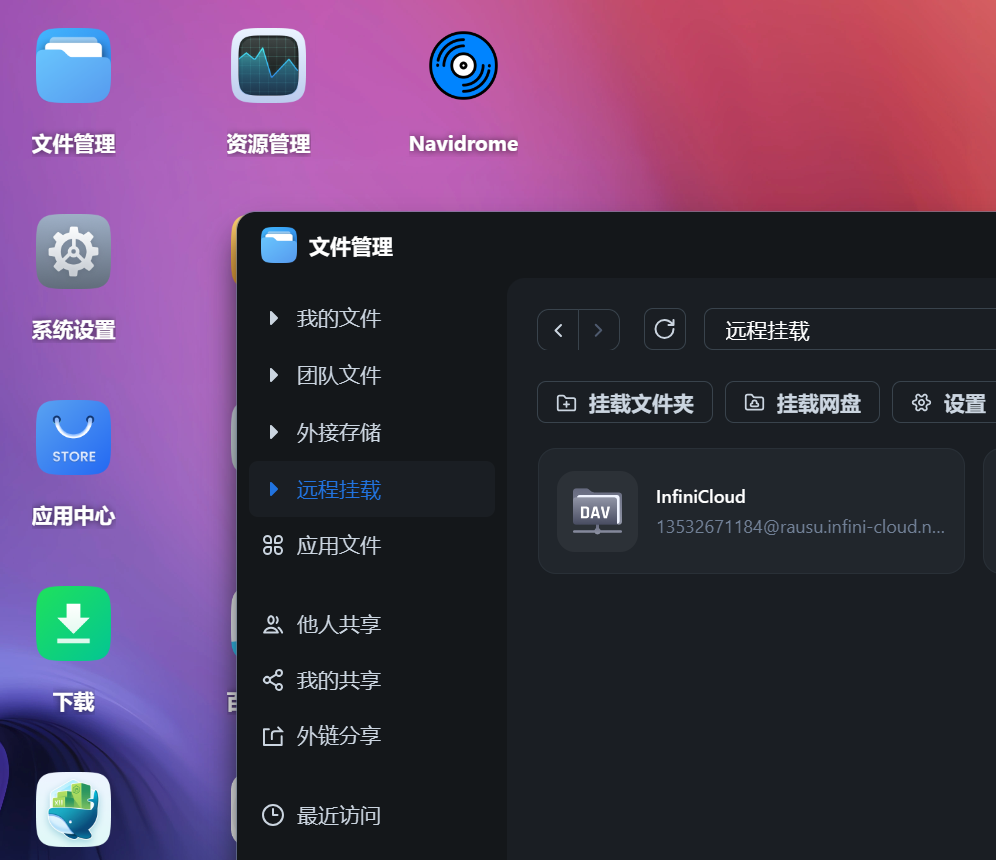This screenshot has width=996, height=860.
Task: Click the 外链分享 export icon
Action: [273, 736]
